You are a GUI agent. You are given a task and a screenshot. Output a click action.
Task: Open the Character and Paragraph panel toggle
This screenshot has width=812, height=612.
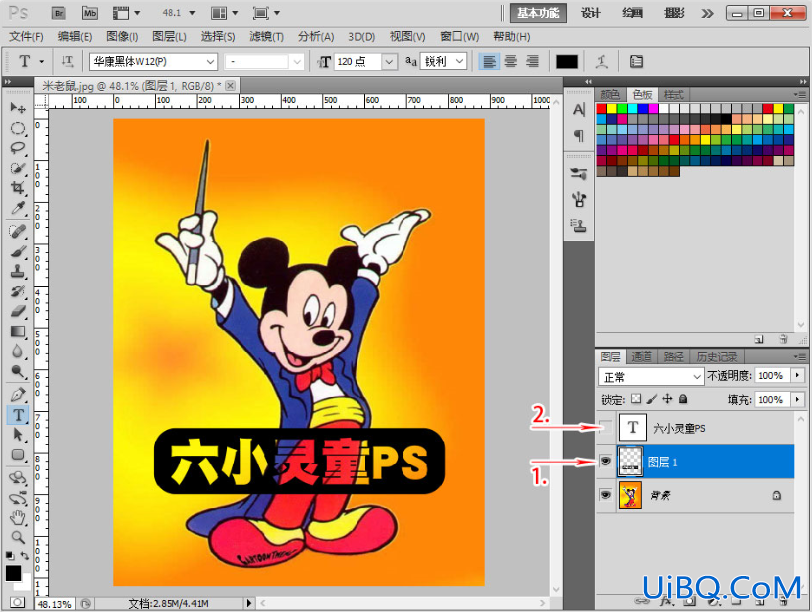click(636, 62)
